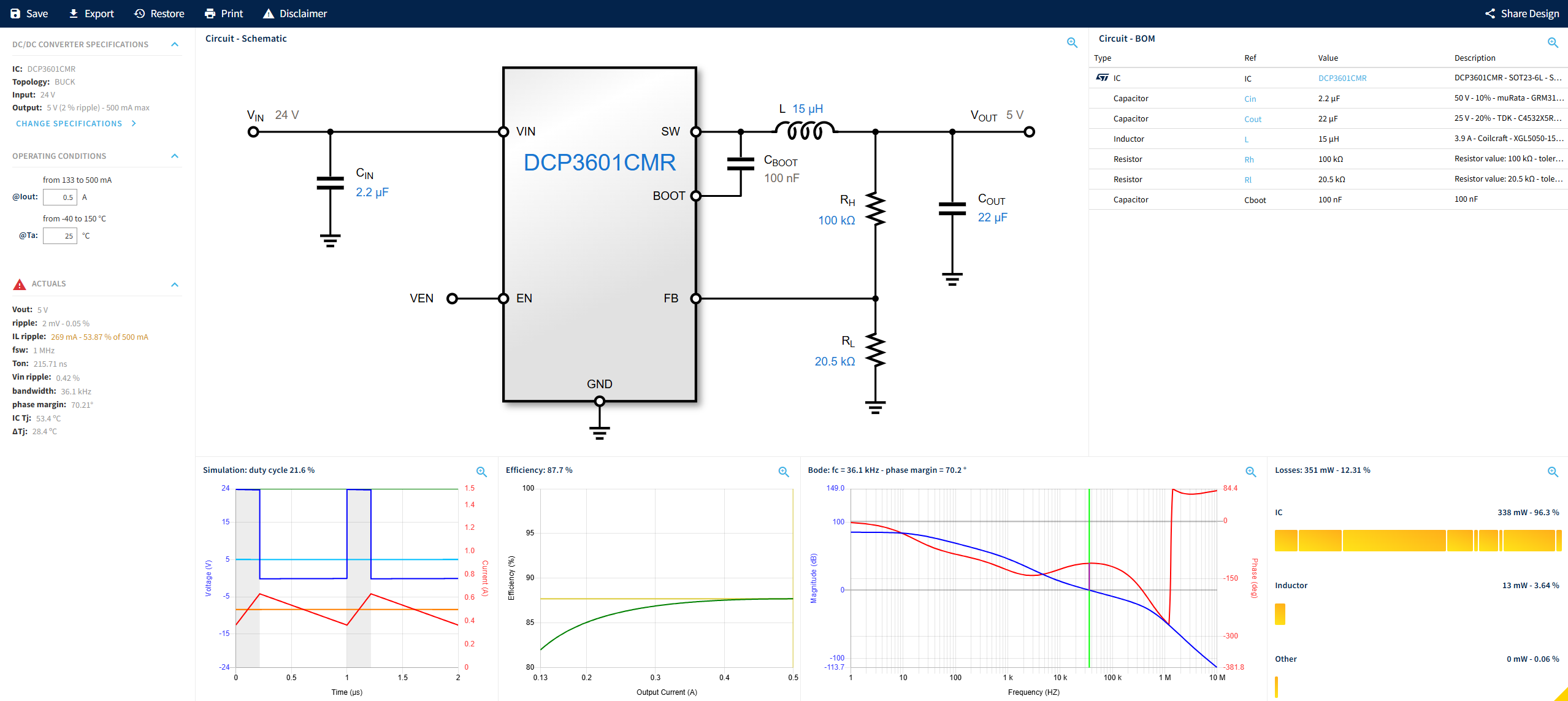Collapse the Actuals section
This screenshot has width=1568, height=701.
click(175, 284)
